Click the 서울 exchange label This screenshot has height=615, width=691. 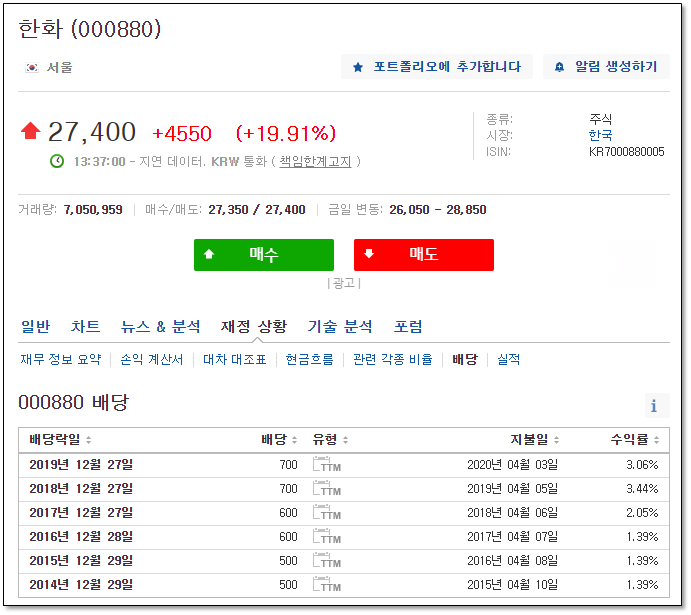tap(59, 68)
